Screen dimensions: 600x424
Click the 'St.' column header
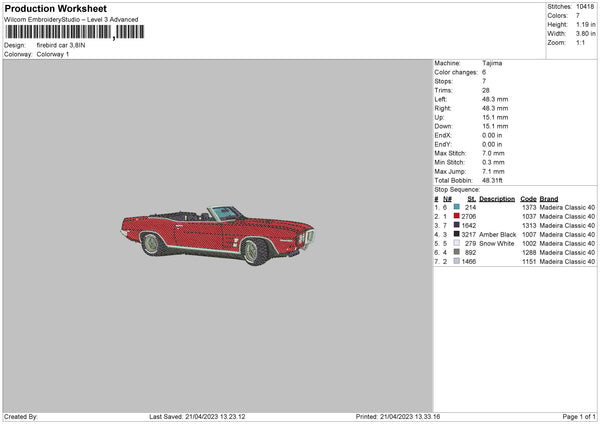(x=471, y=199)
